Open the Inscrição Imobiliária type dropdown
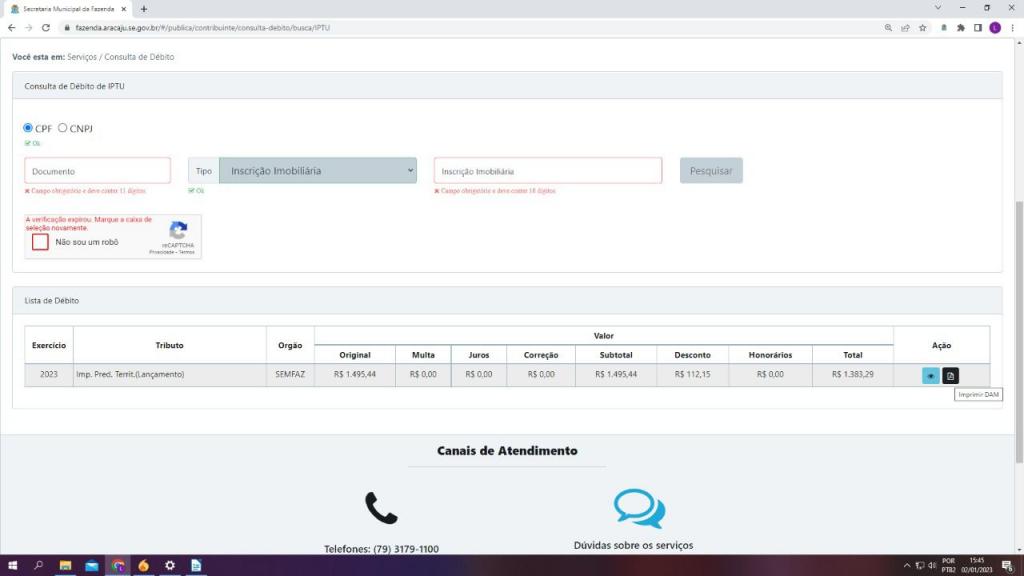Screen dimensions: 1024x576 point(317,171)
